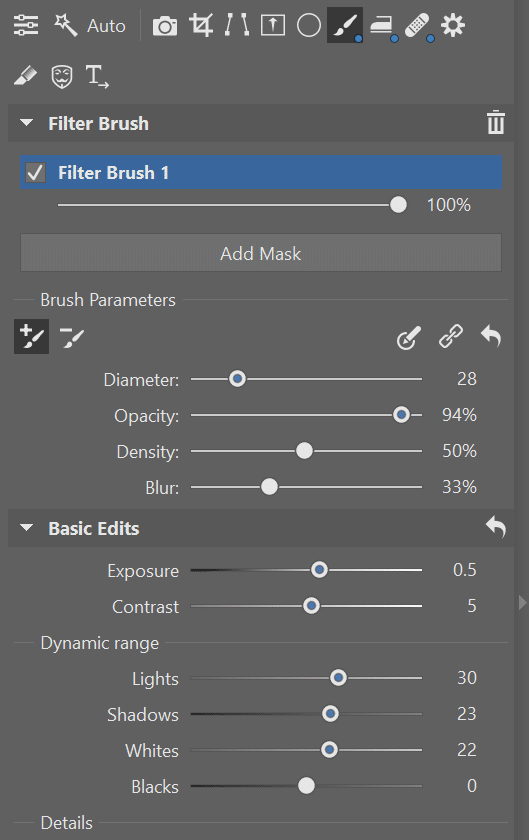Choose the Radial Filter circle tool
Screen dimensions: 529x840
[309, 25]
